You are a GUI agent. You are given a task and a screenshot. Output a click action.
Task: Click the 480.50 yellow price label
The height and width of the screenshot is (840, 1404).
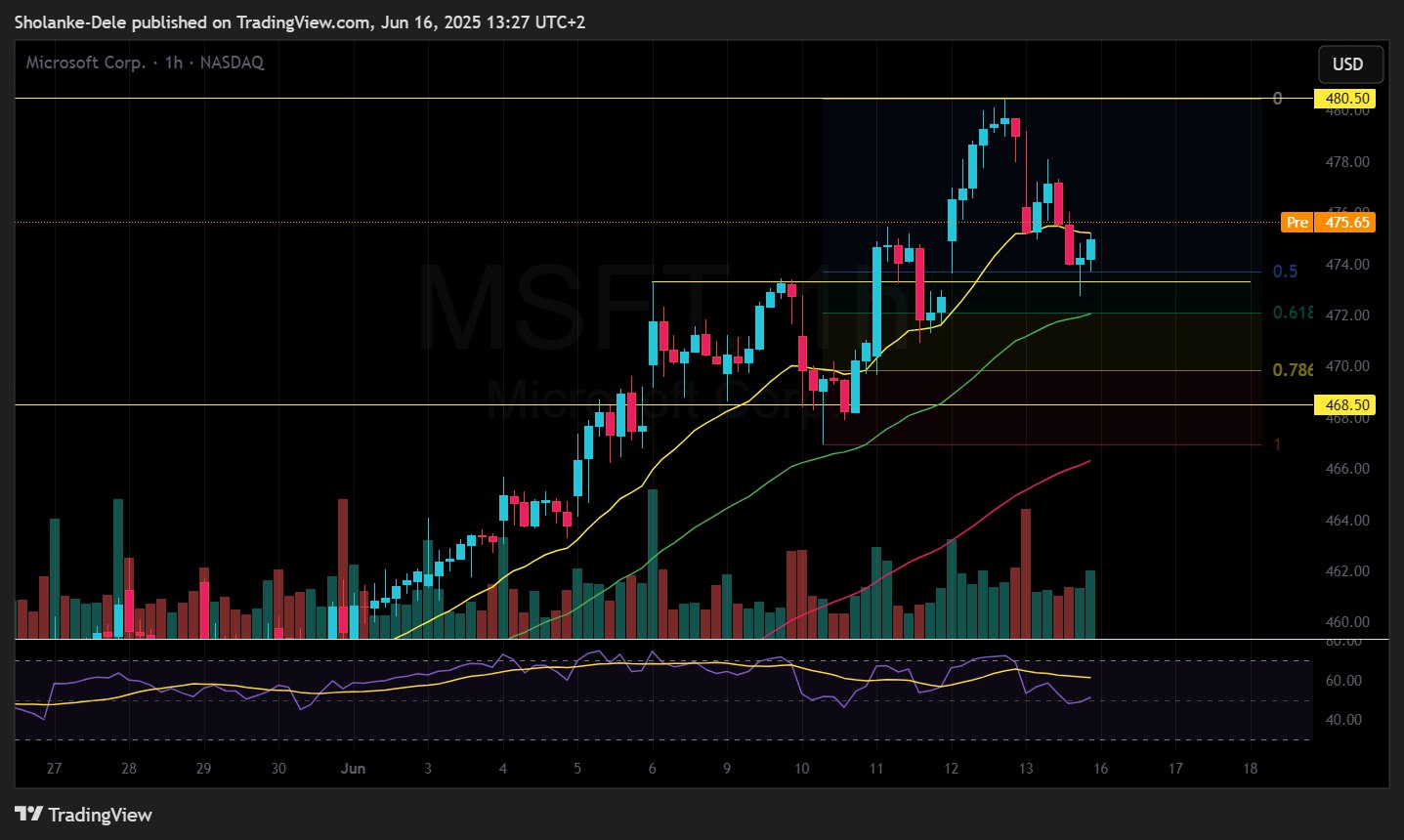pos(1345,99)
